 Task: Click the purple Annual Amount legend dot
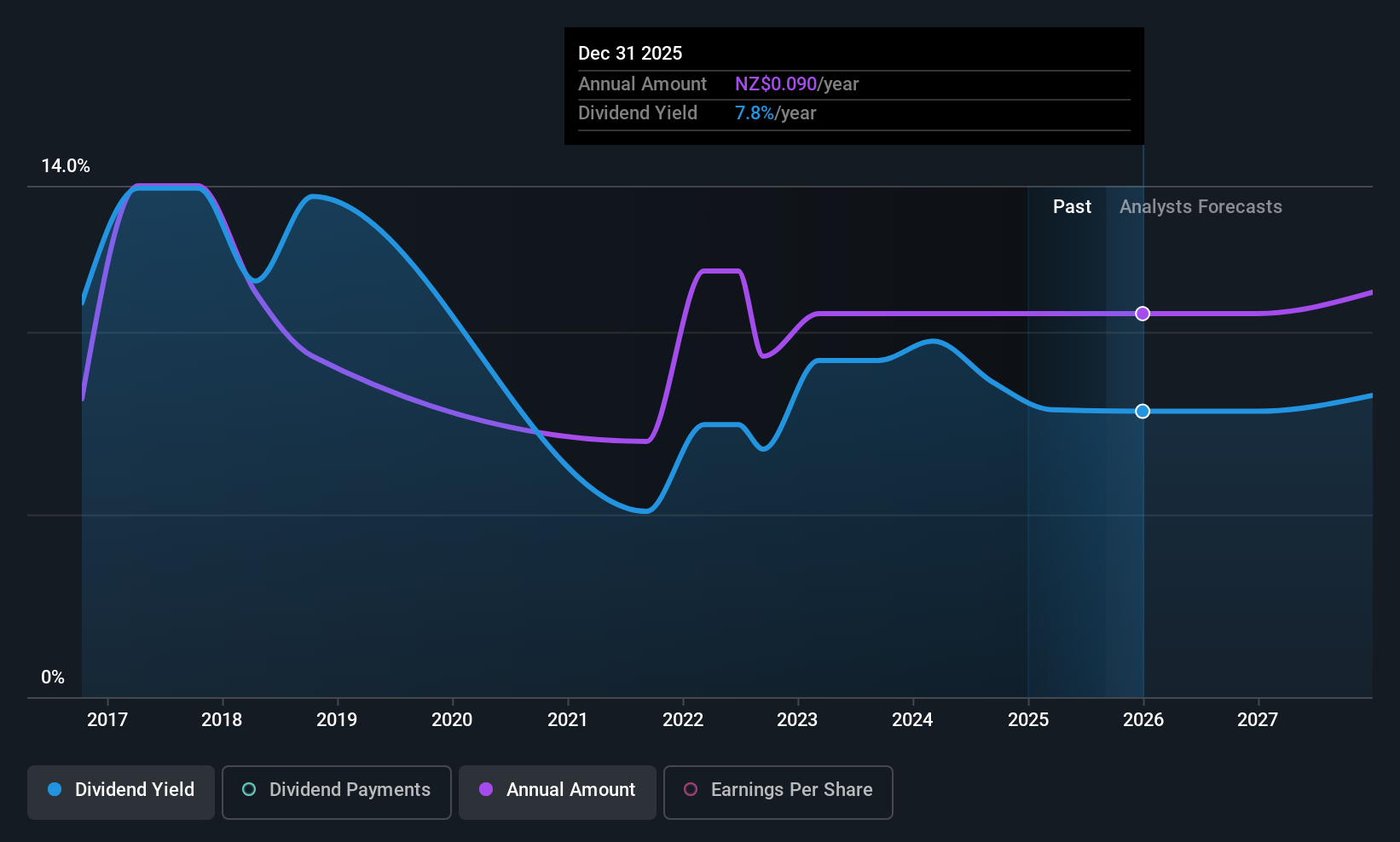point(486,789)
